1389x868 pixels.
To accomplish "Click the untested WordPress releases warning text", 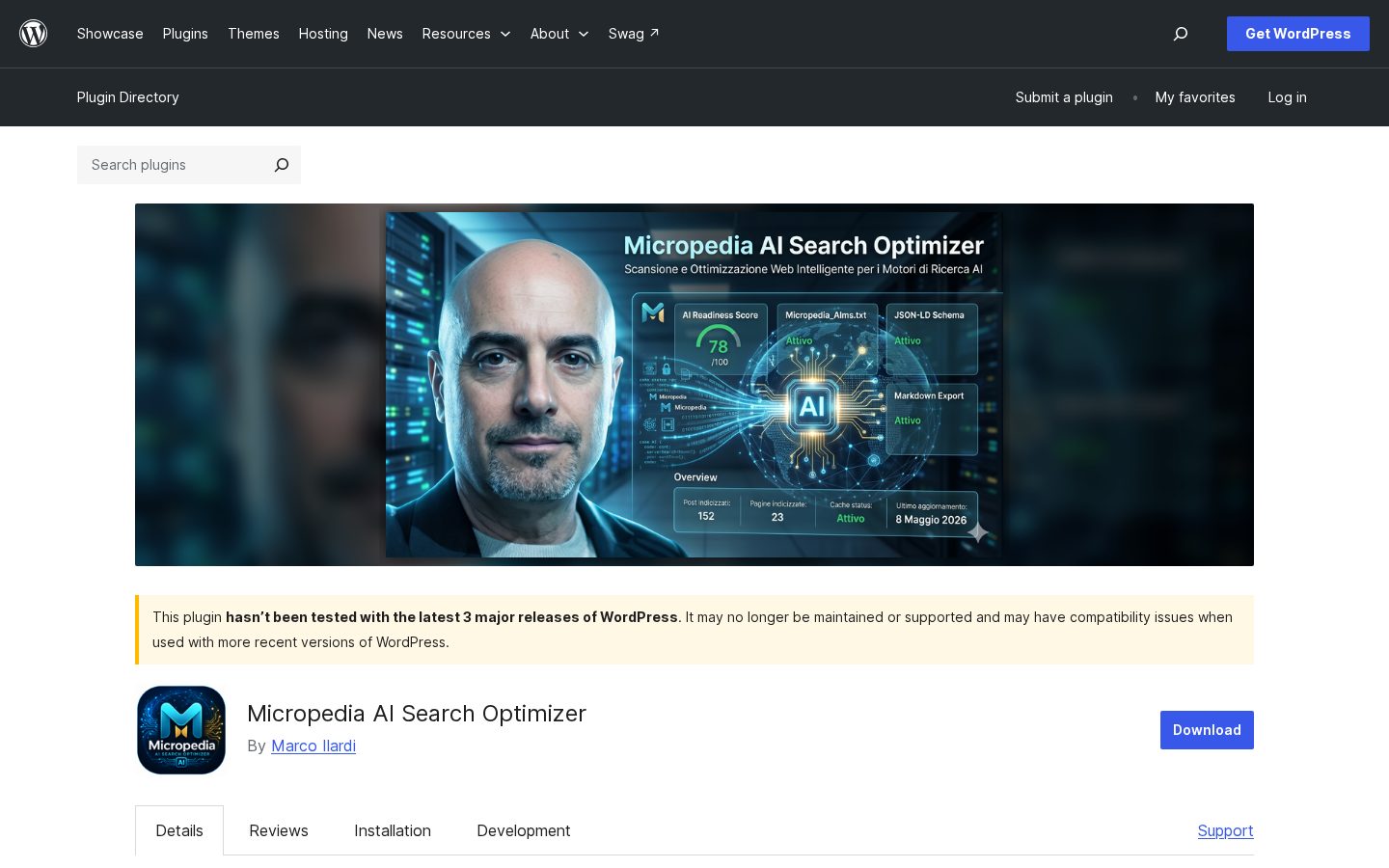I will click(x=694, y=630).
